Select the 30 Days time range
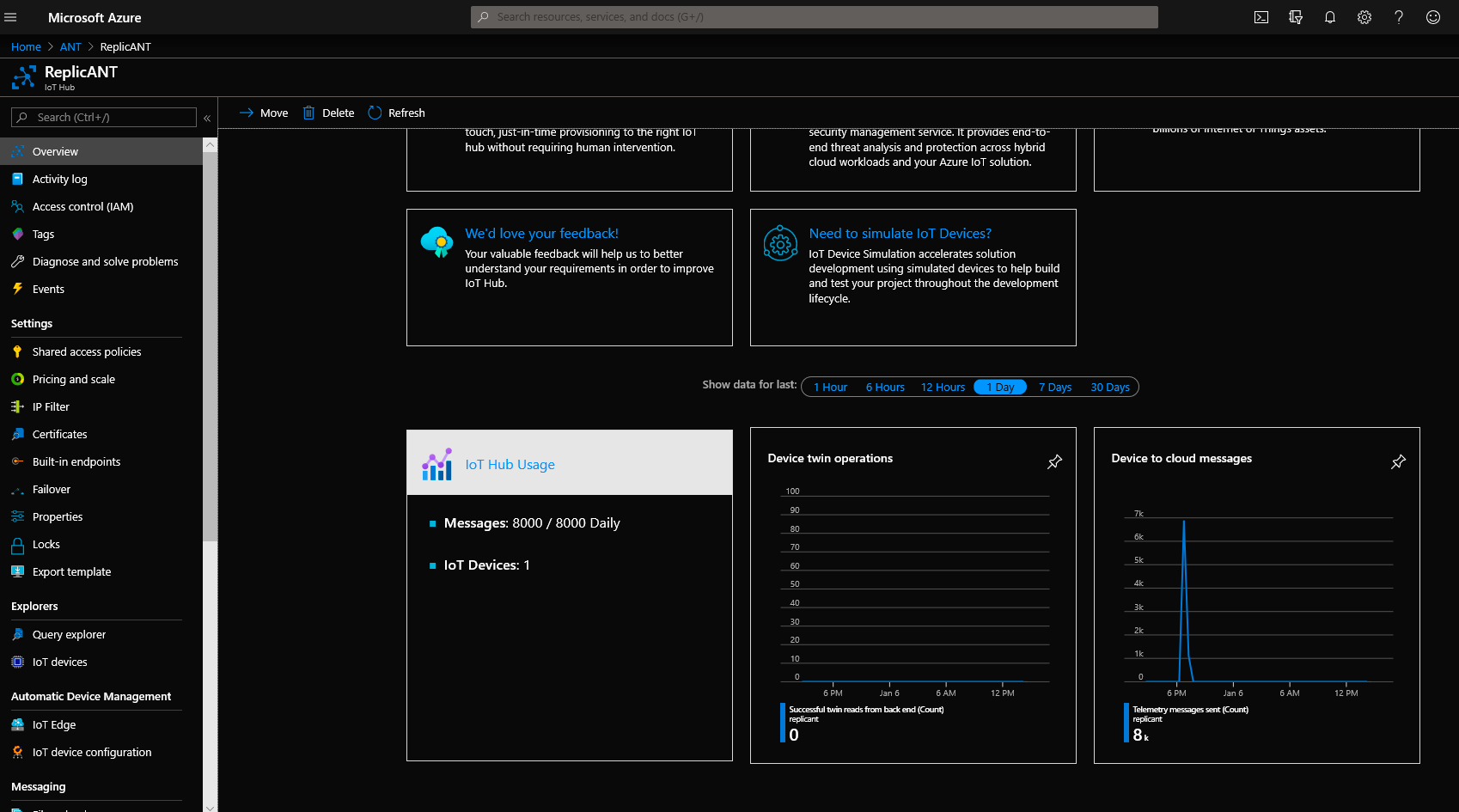Screen dimensions: 1459x812 [1110, 388]
